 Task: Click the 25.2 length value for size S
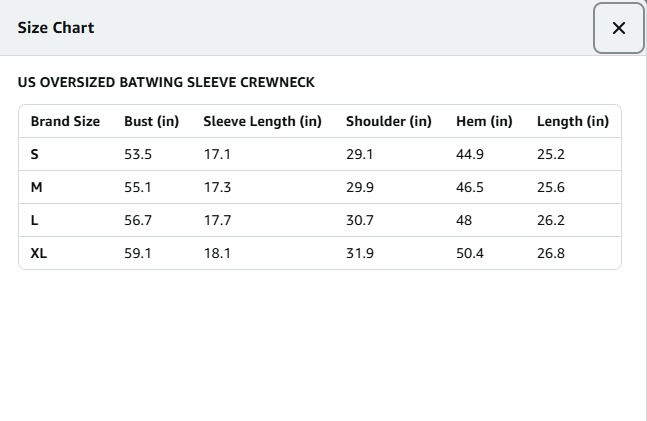pos(551,154)
